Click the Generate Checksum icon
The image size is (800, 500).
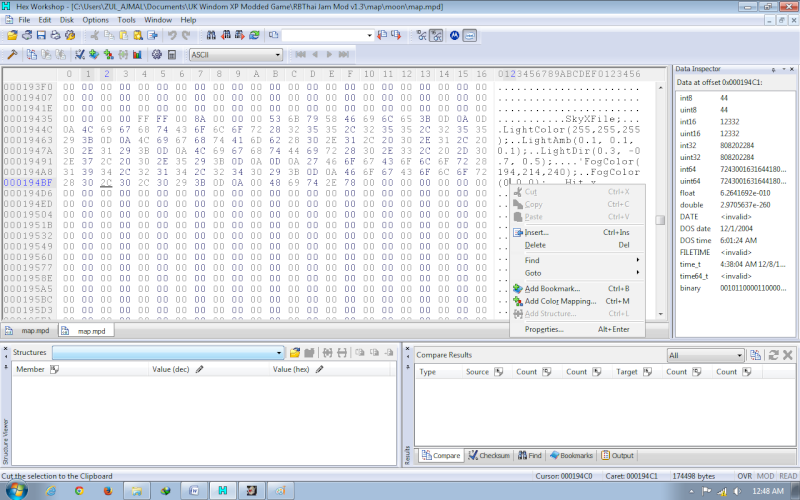point(80,55)
